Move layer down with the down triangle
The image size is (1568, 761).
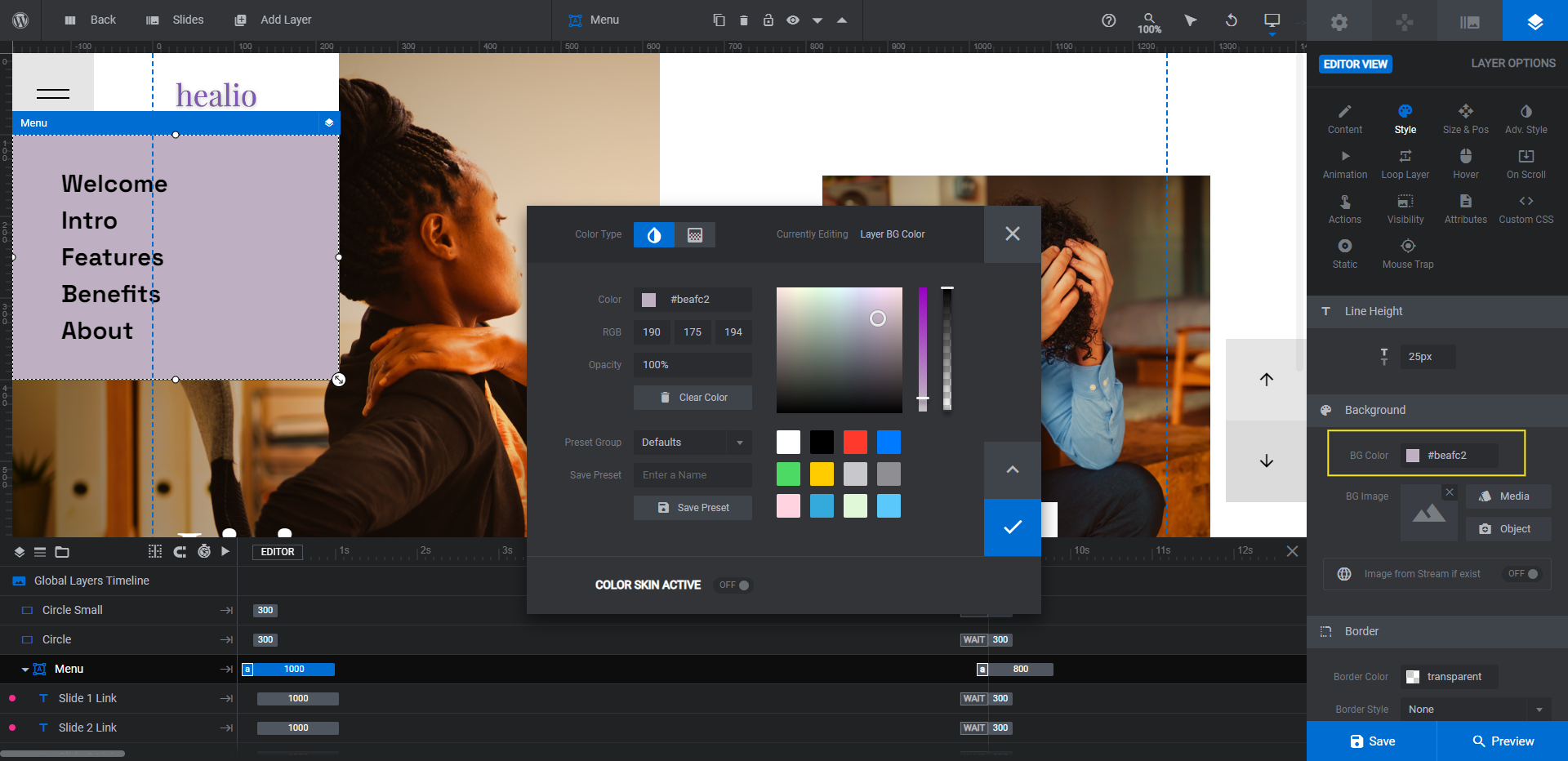(x=817, y=20)
